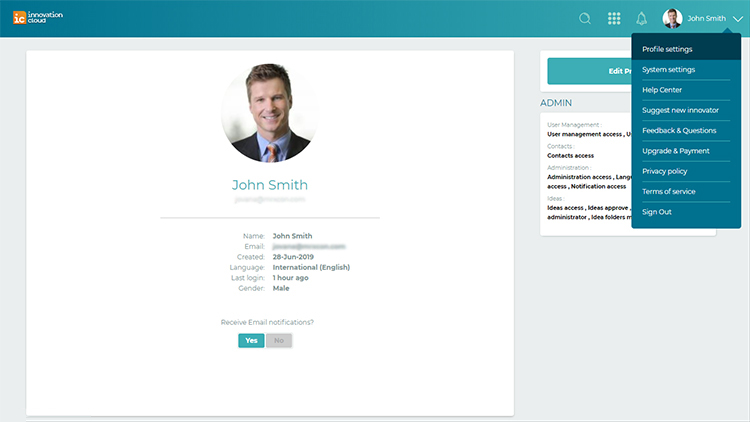Click the Male gender value

281,289
